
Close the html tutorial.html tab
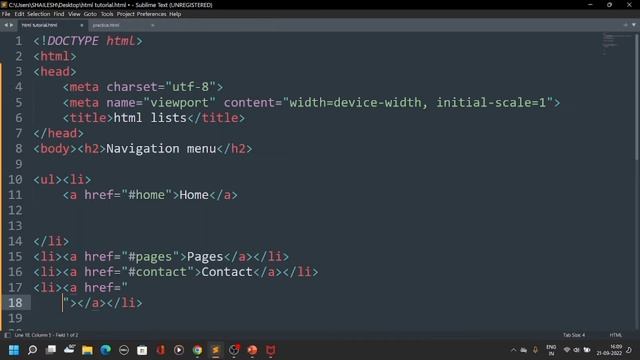82,25
